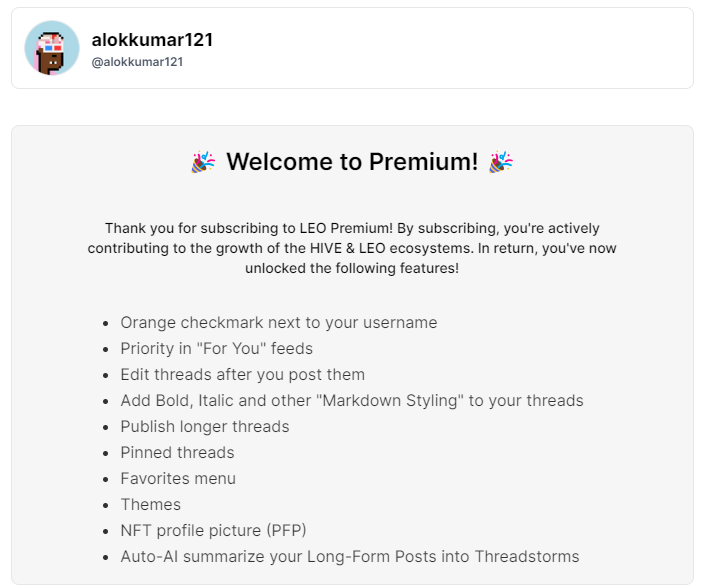Select Priority in "For You" feeds item
This screenshot has height=588, width=708.
click(216, 349)
